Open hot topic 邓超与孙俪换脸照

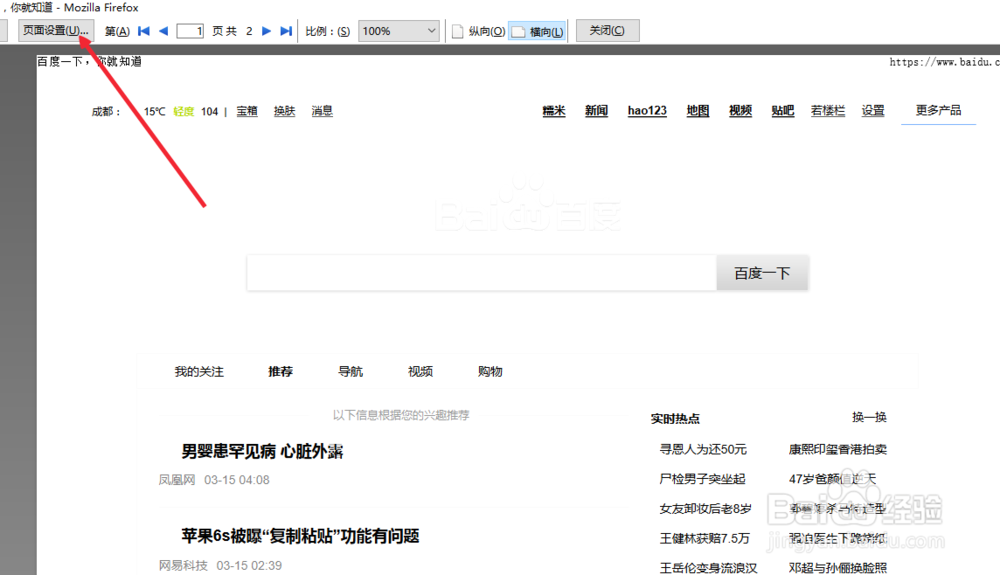click(x=838, y=568)
